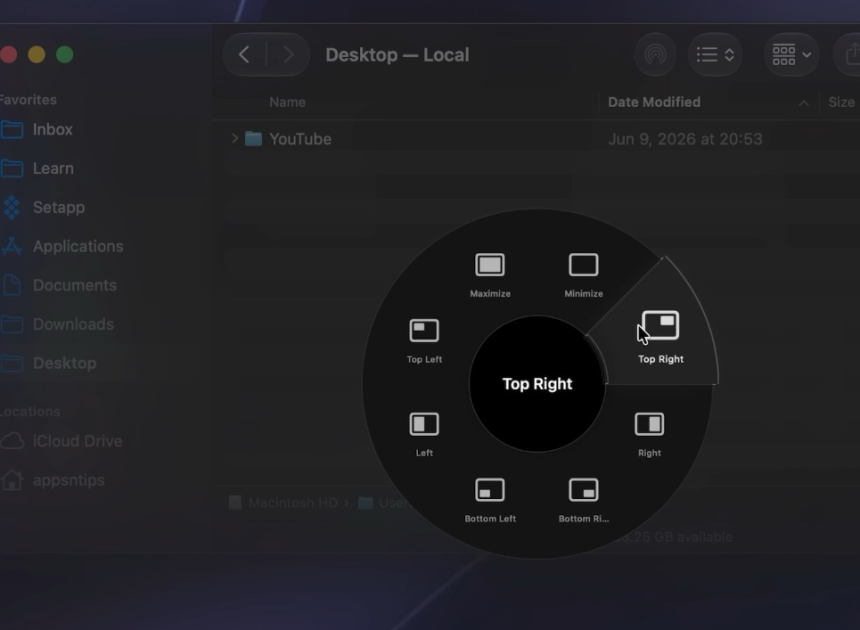The height and width of the screenshot is (630, 860).
Task: Open Applications in the sidebar
Action: point(78,246)
